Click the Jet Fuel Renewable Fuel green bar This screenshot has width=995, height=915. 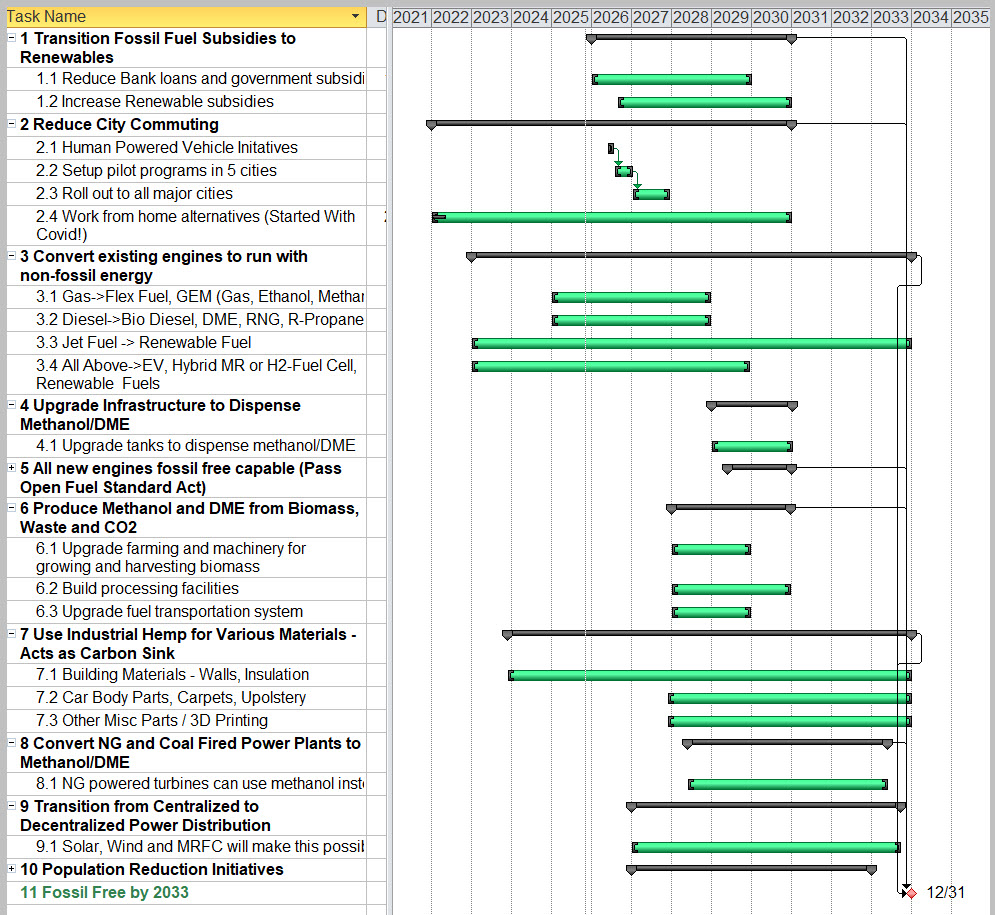[690, 342]
